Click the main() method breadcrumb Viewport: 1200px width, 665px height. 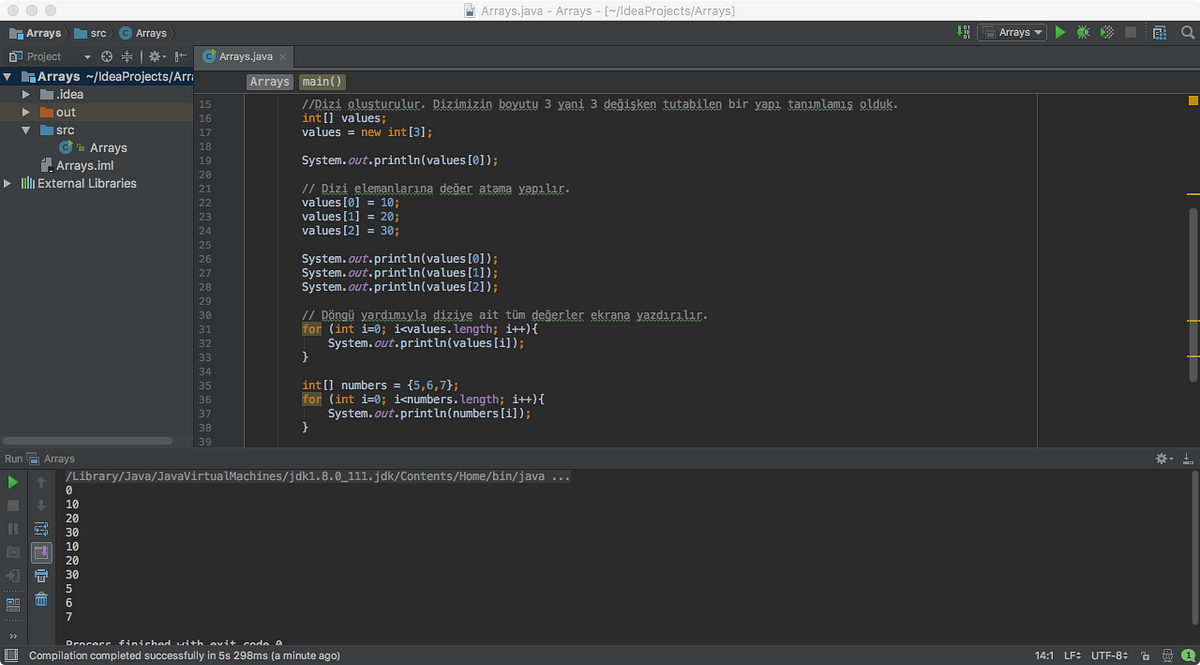[x=323, y=82]
